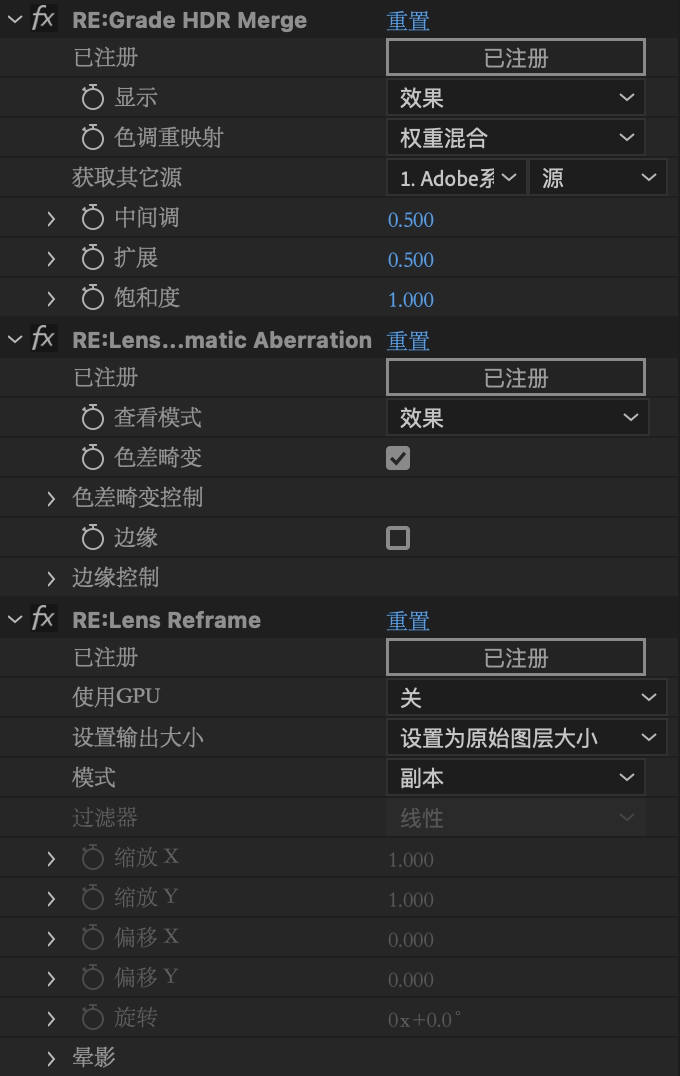Click 重置 for RE:Lens Reframe
This screenshot has height=1076, width=680.
pos(408,620)
